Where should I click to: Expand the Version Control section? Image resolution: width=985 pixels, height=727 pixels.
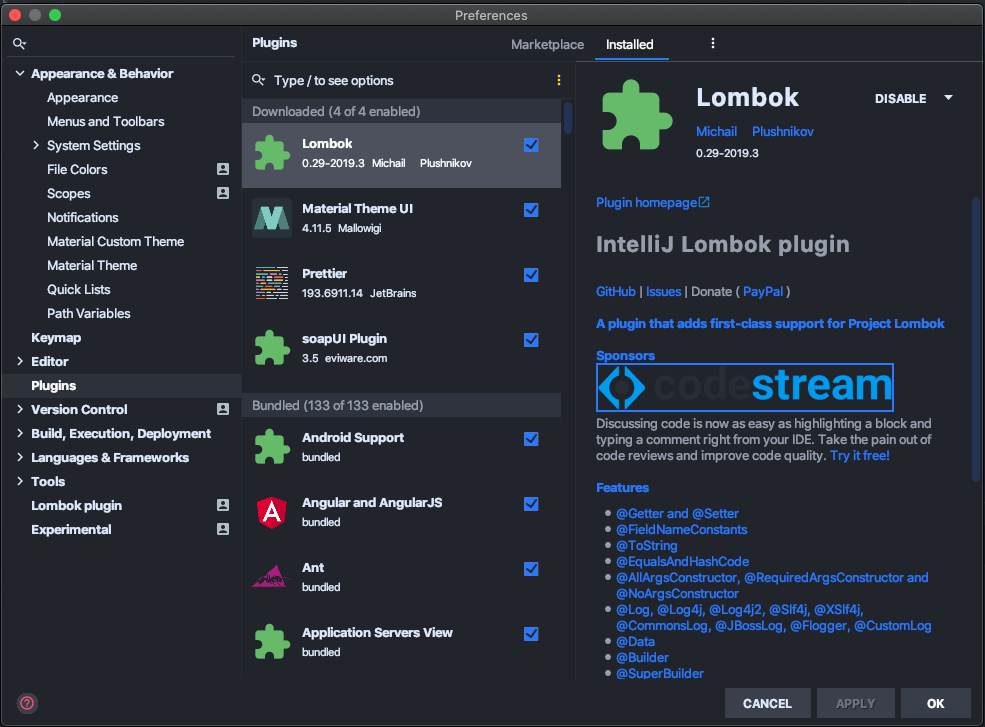(20, 409)
